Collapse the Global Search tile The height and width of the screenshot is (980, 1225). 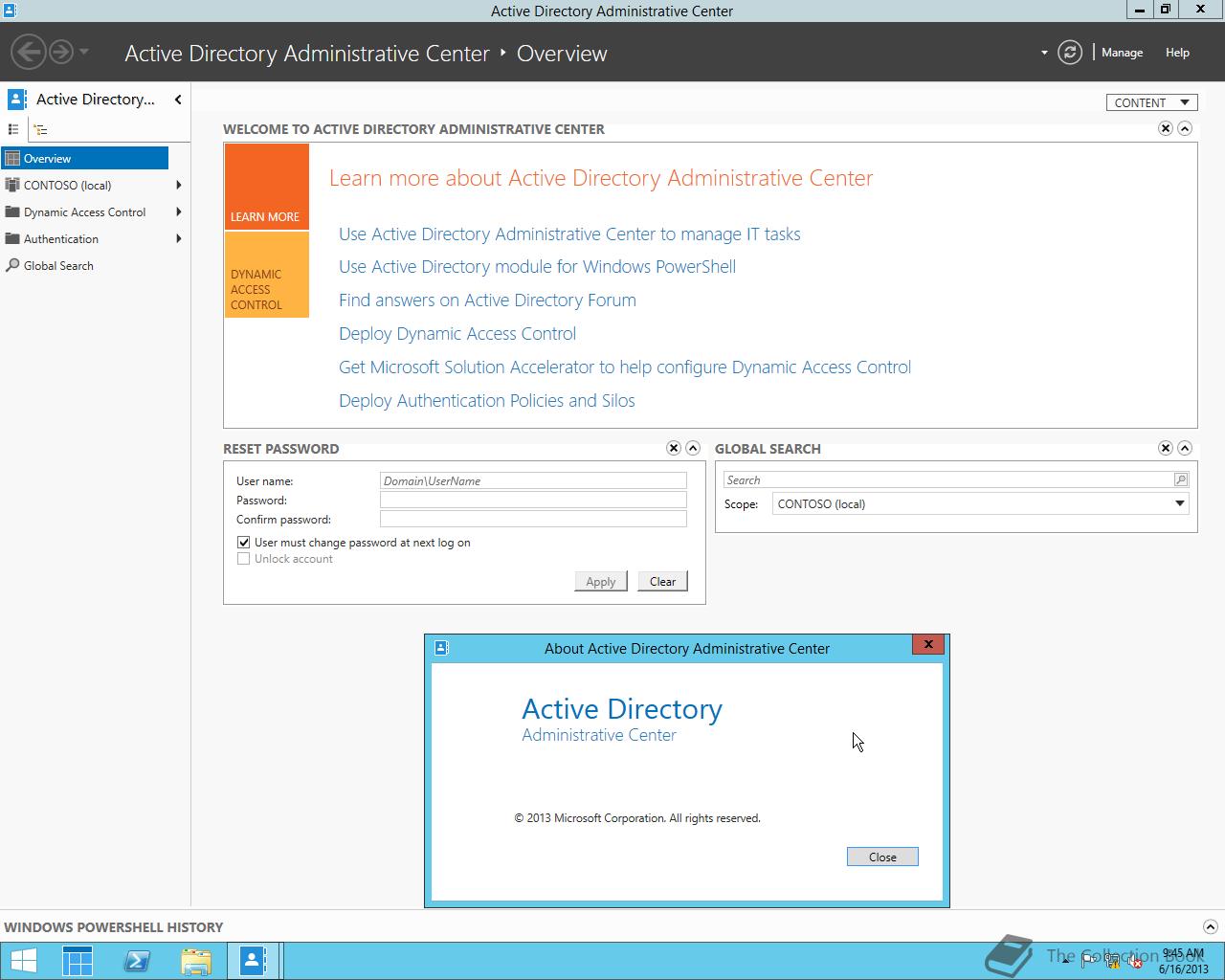1185,448
